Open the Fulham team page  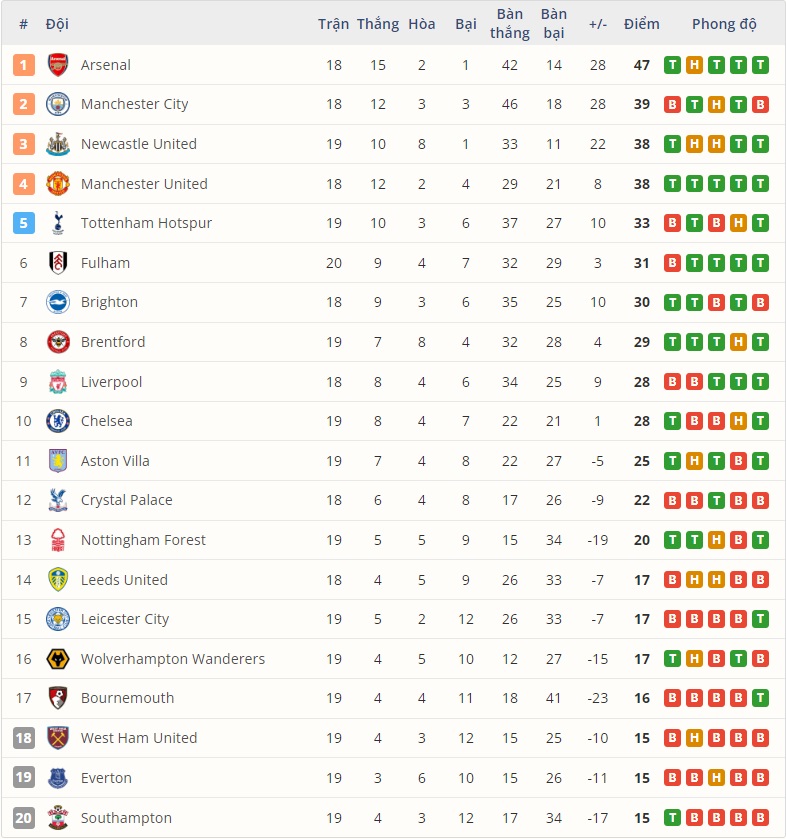106,263
